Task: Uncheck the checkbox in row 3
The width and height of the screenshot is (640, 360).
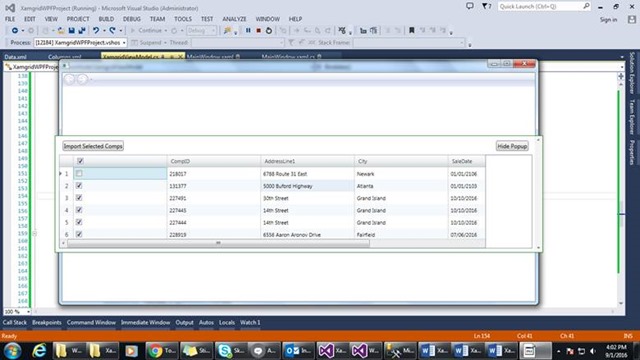Action: [79, 198]
